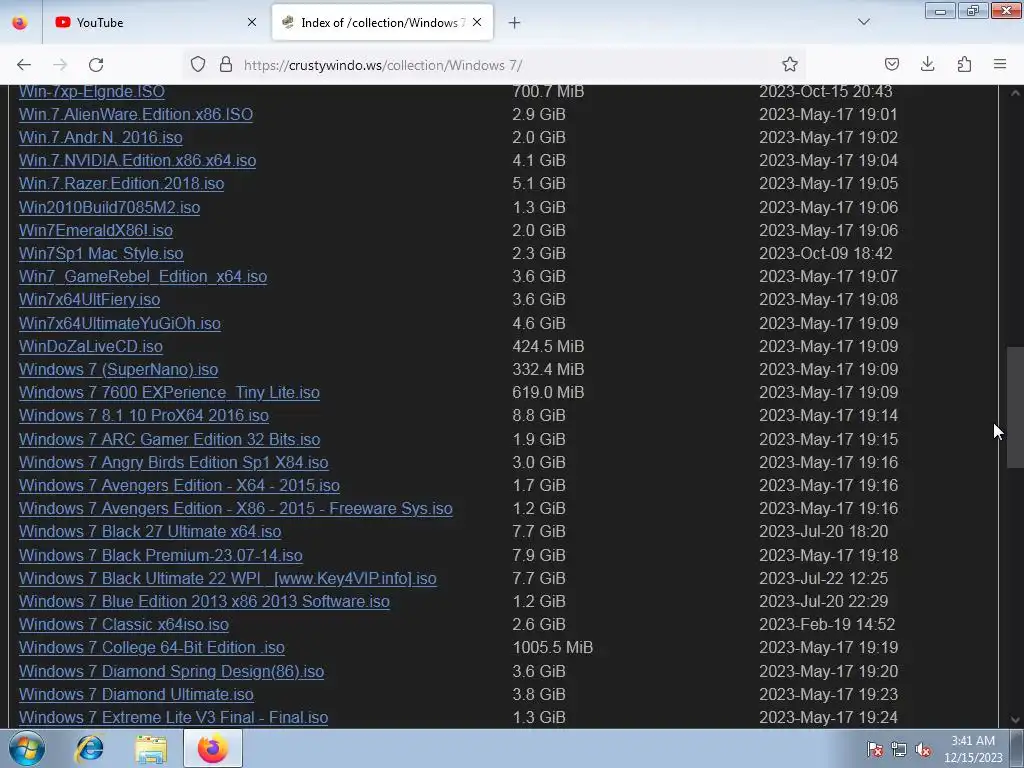
Task: Open the Windows Start button
Action: (x=27, y=748)
